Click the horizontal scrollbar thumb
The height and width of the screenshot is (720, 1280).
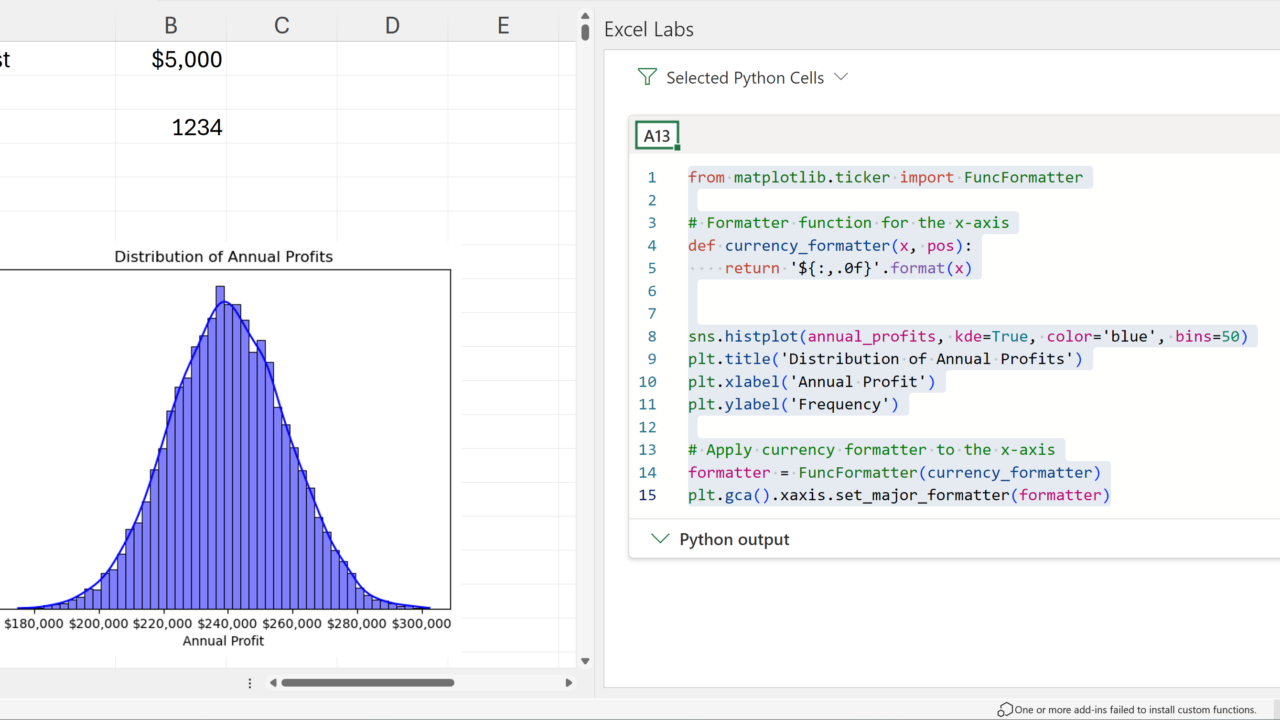(x=367, y=683)
